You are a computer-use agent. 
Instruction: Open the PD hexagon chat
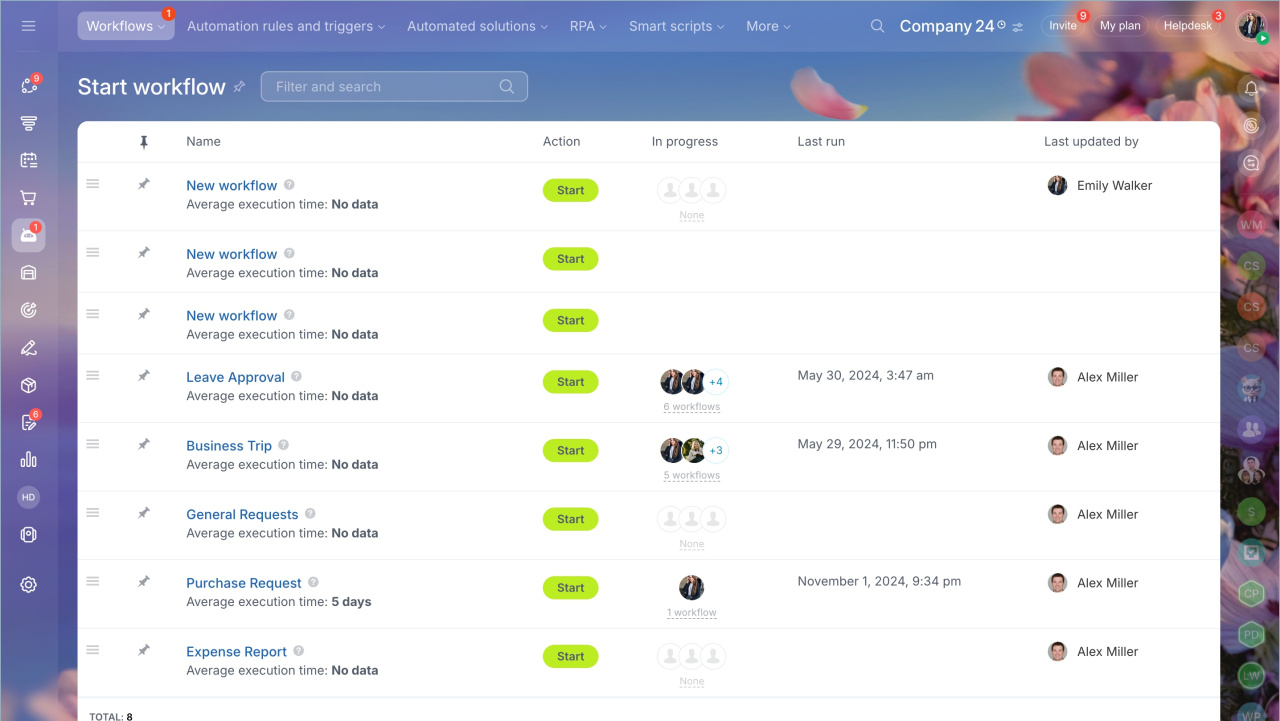pos(1251,634)
